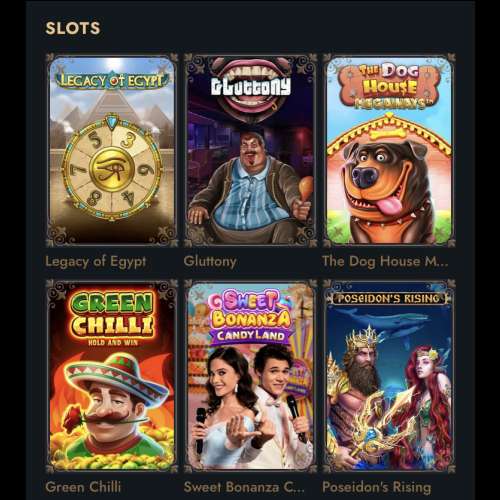Click the Sweet Bonanza Candyland logo
The width and height of the screenshot is (500, 500).
(x=251, y=317)
